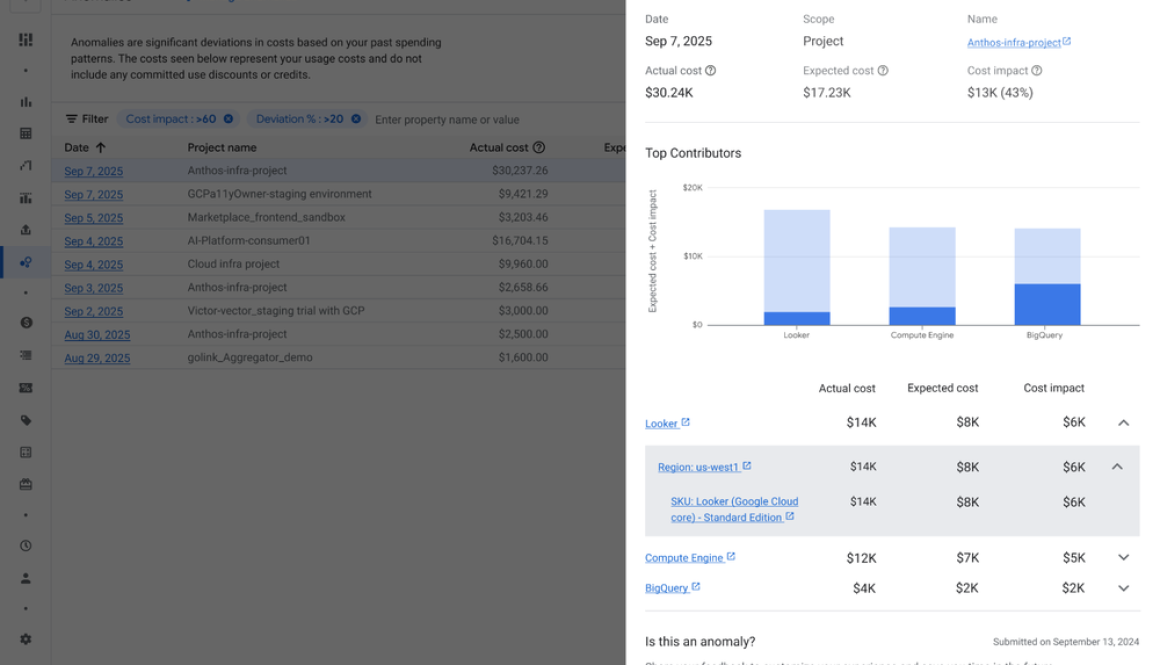Viewport: 1160px width, 665px height.
Task: Open the Cost breakdown icon in sidebar
Action: (x=25, y=197)
